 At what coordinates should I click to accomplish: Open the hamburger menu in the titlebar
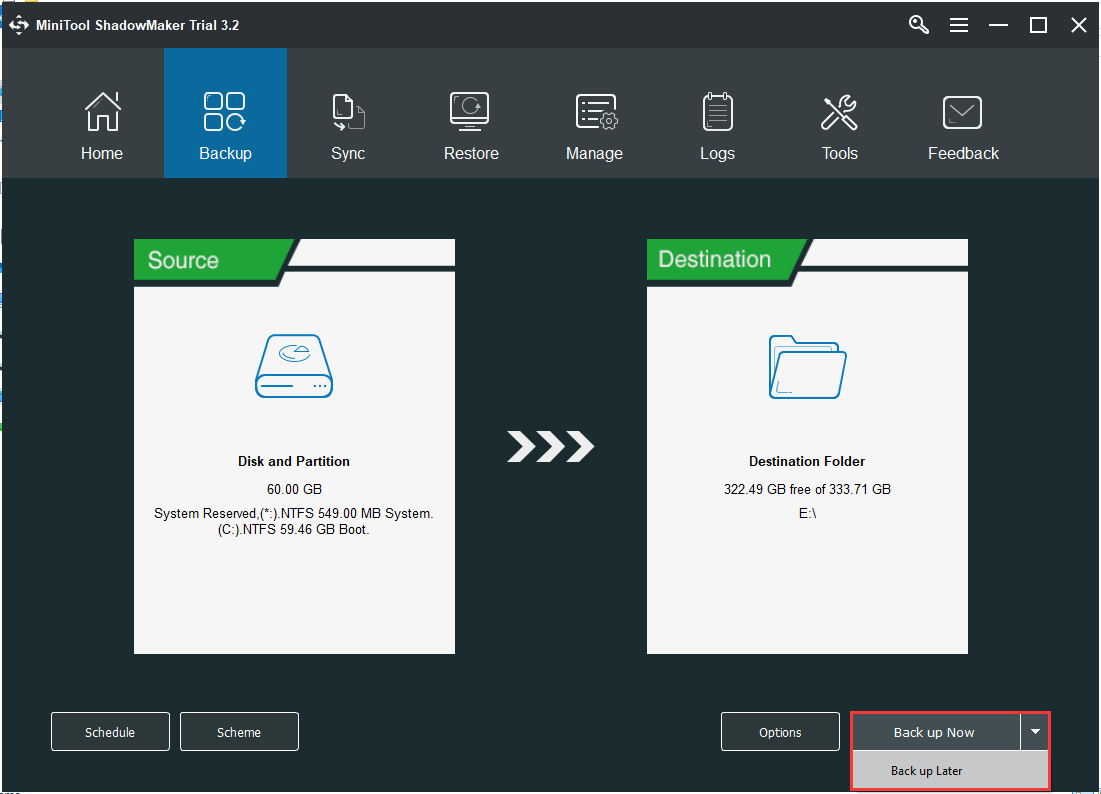pyautogui.click(x=959, y=24)
